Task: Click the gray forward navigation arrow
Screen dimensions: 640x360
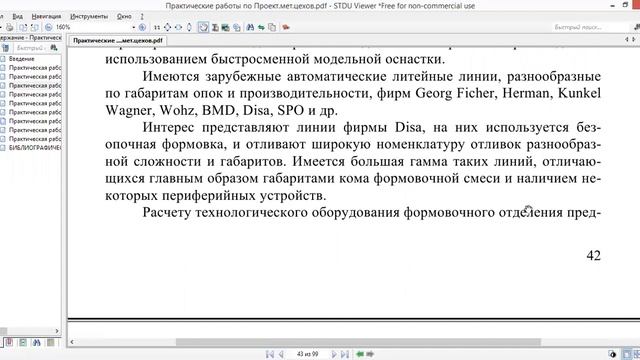Action: [370, 354]
